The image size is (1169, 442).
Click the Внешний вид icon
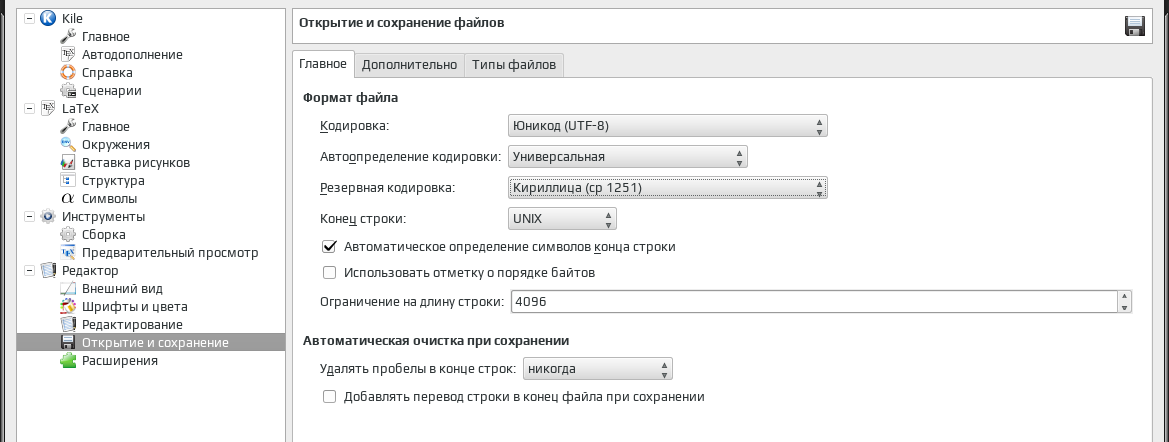click(68, 288)
